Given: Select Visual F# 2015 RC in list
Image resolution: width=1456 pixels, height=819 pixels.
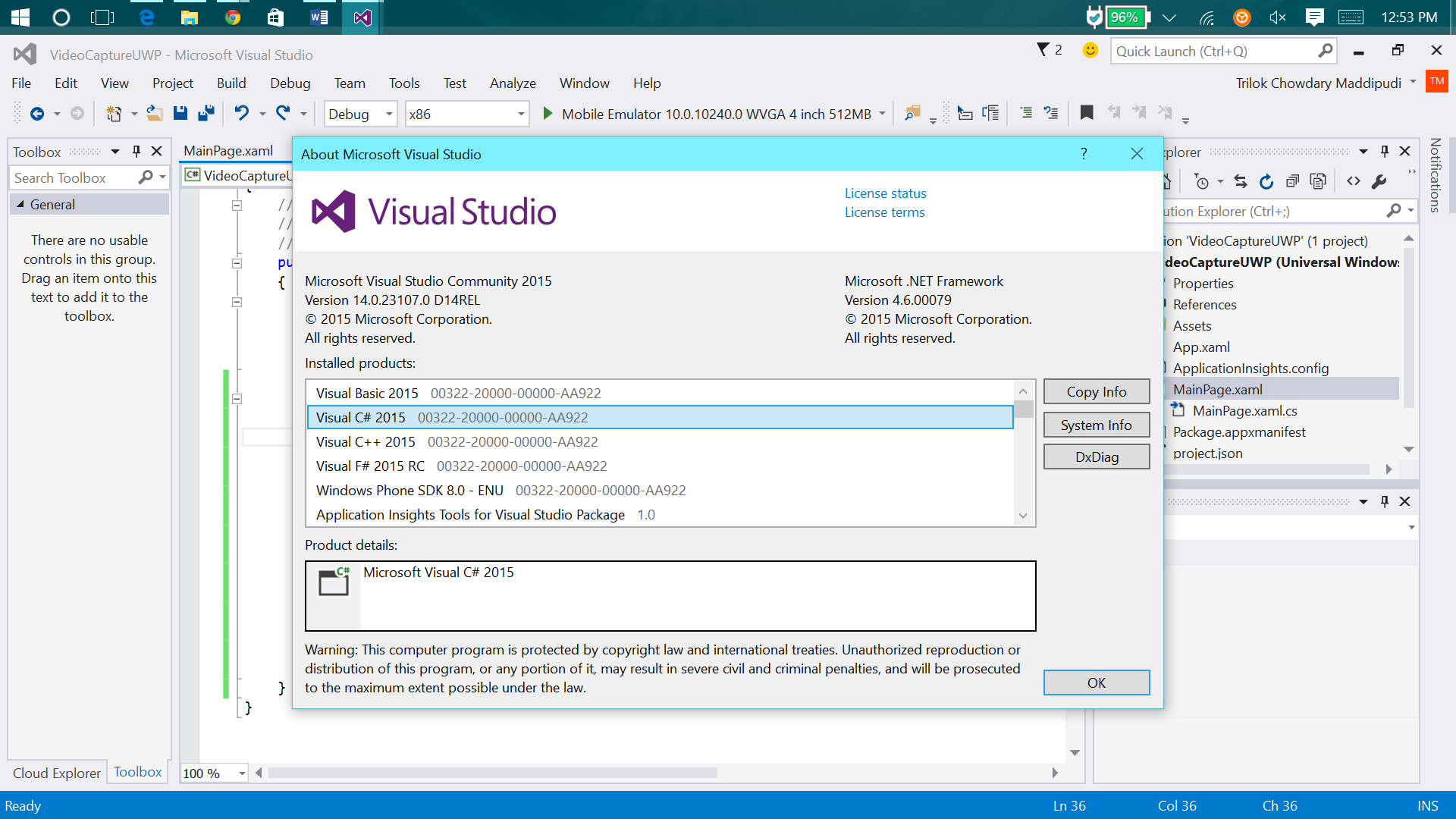Looking at the screenshot, I should (370, 466).
